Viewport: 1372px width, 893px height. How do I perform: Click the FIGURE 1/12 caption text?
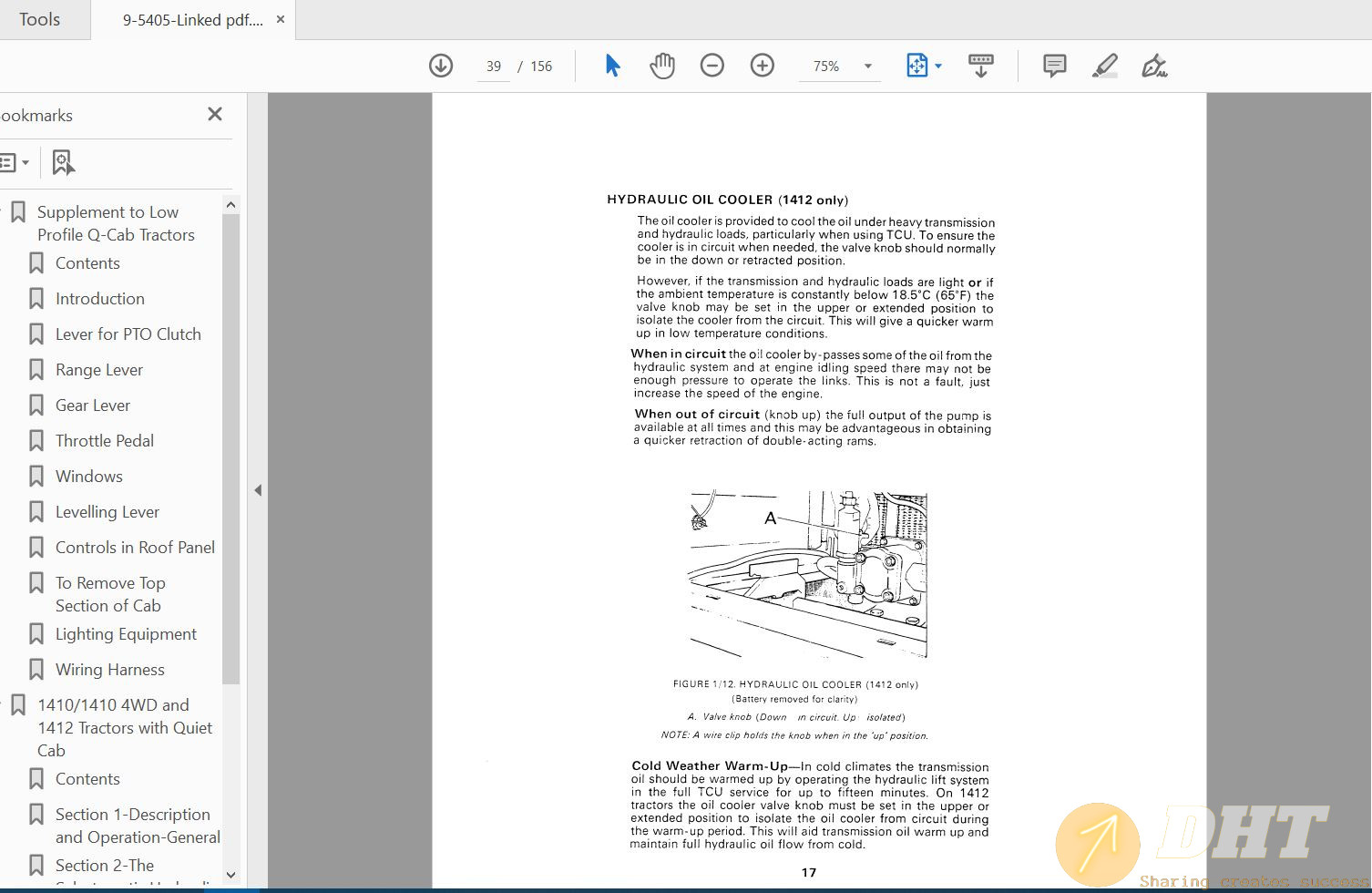(795, 684)
